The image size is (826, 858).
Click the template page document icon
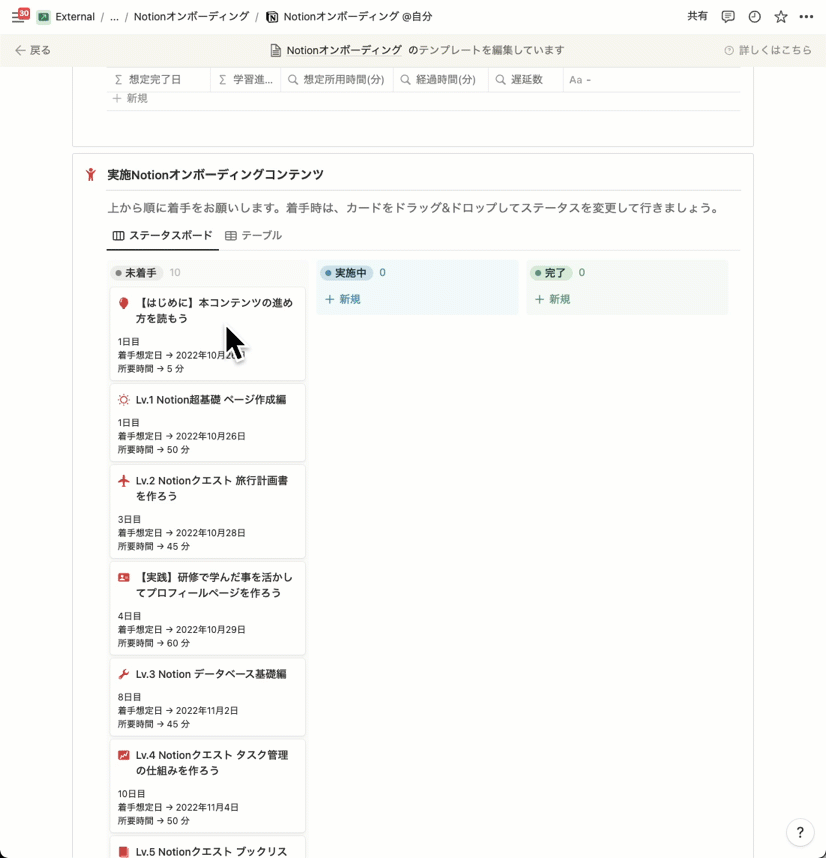click(276, 50)
